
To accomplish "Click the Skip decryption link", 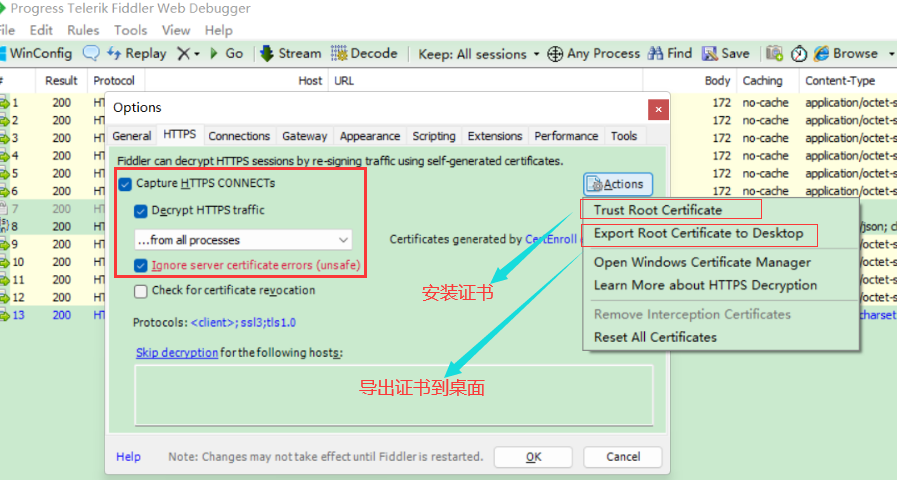I will click(177, 352).
